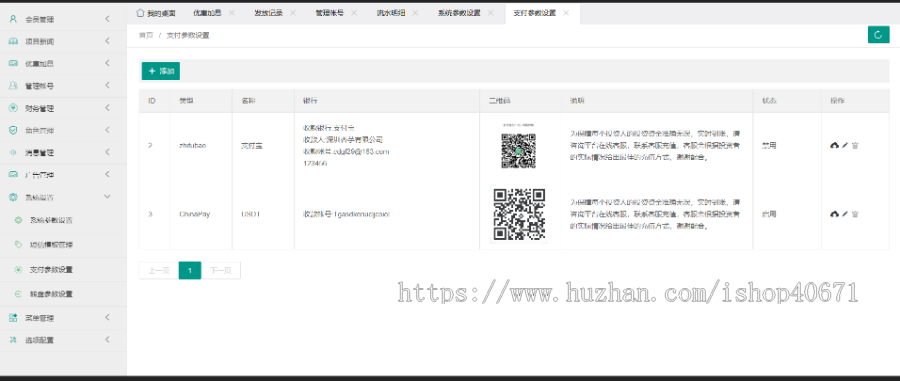
Task: Click the 禁用 status in zhifubao row
Action: 769,146
